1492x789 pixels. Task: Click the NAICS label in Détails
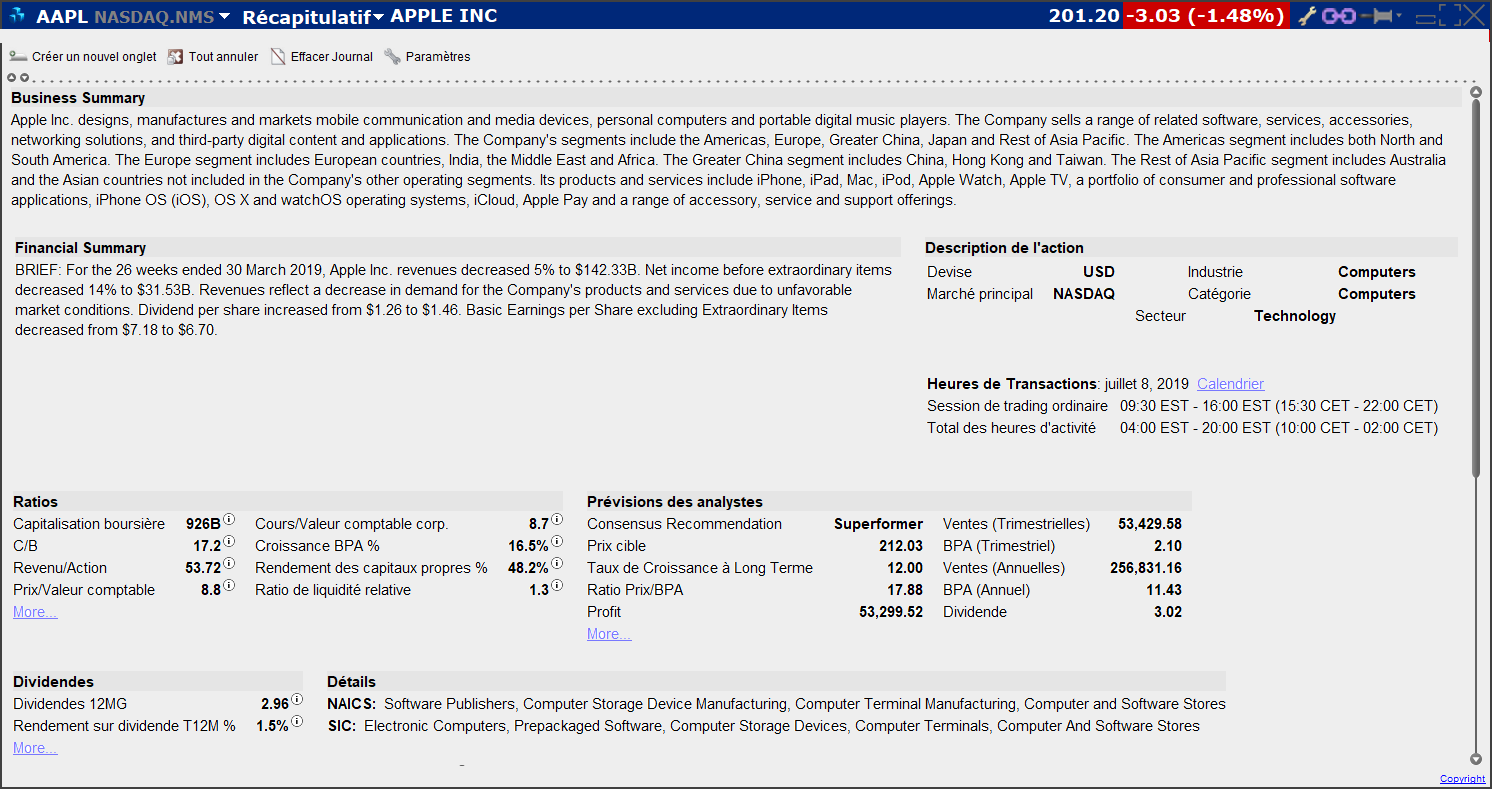351,704
